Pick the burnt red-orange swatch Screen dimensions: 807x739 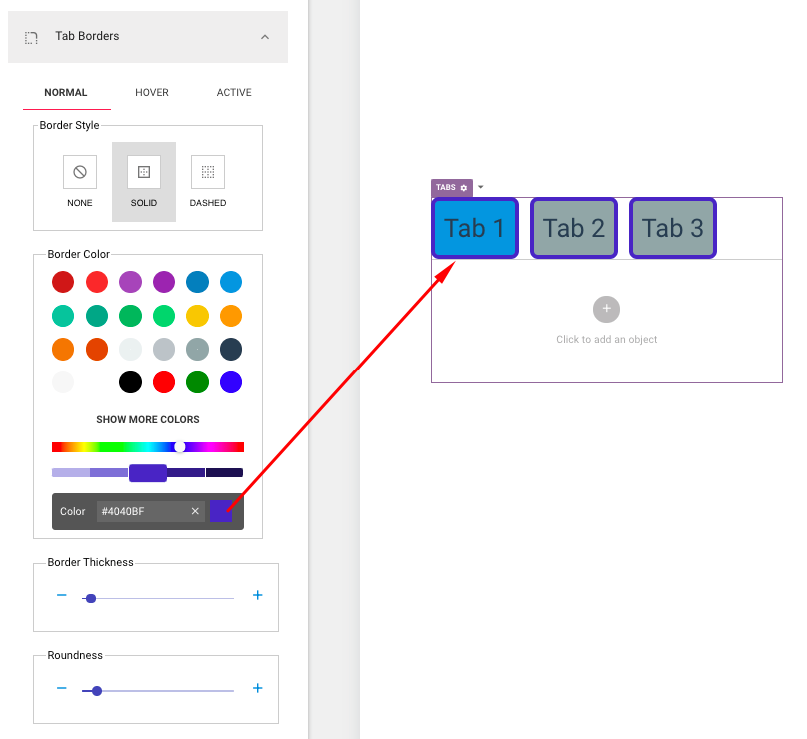tap(97, 349)
